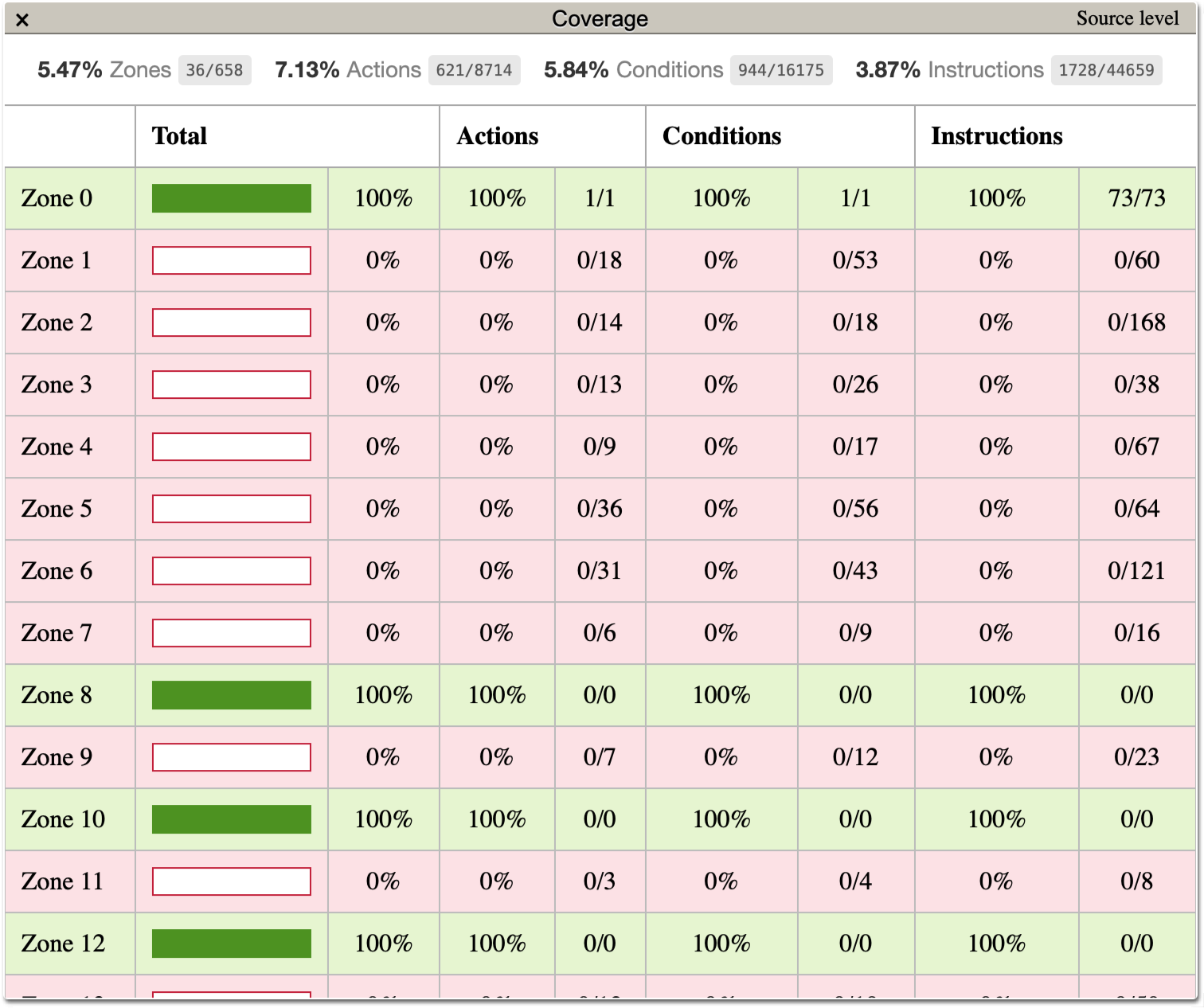Select the 0/13 actions cell in Zone 3
Screen dimensions: 1204x1008
point(600,385)
